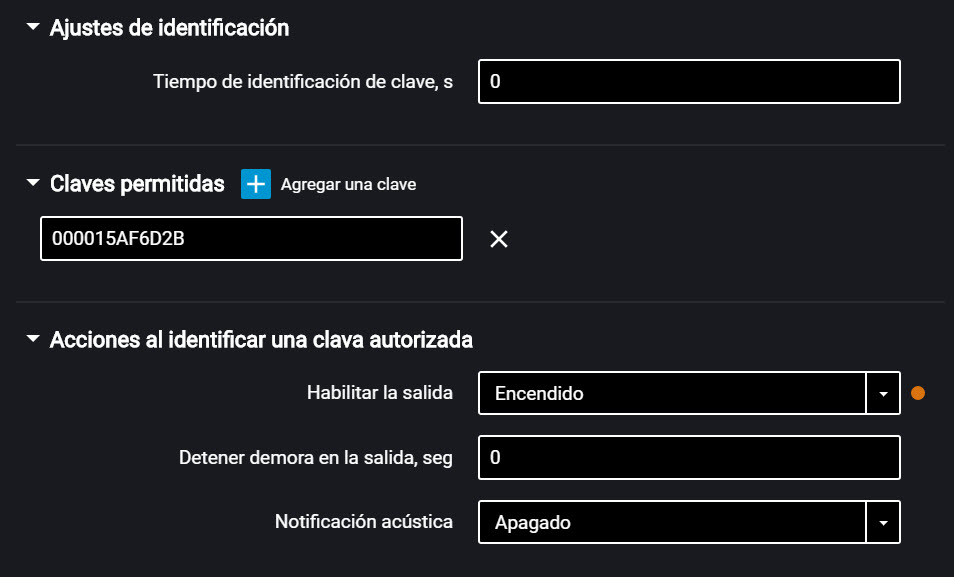This screenshot has height=577, width=954.
Task: Open the Encendido dropdown for Habilitar la salida
Action: [670, 393]
